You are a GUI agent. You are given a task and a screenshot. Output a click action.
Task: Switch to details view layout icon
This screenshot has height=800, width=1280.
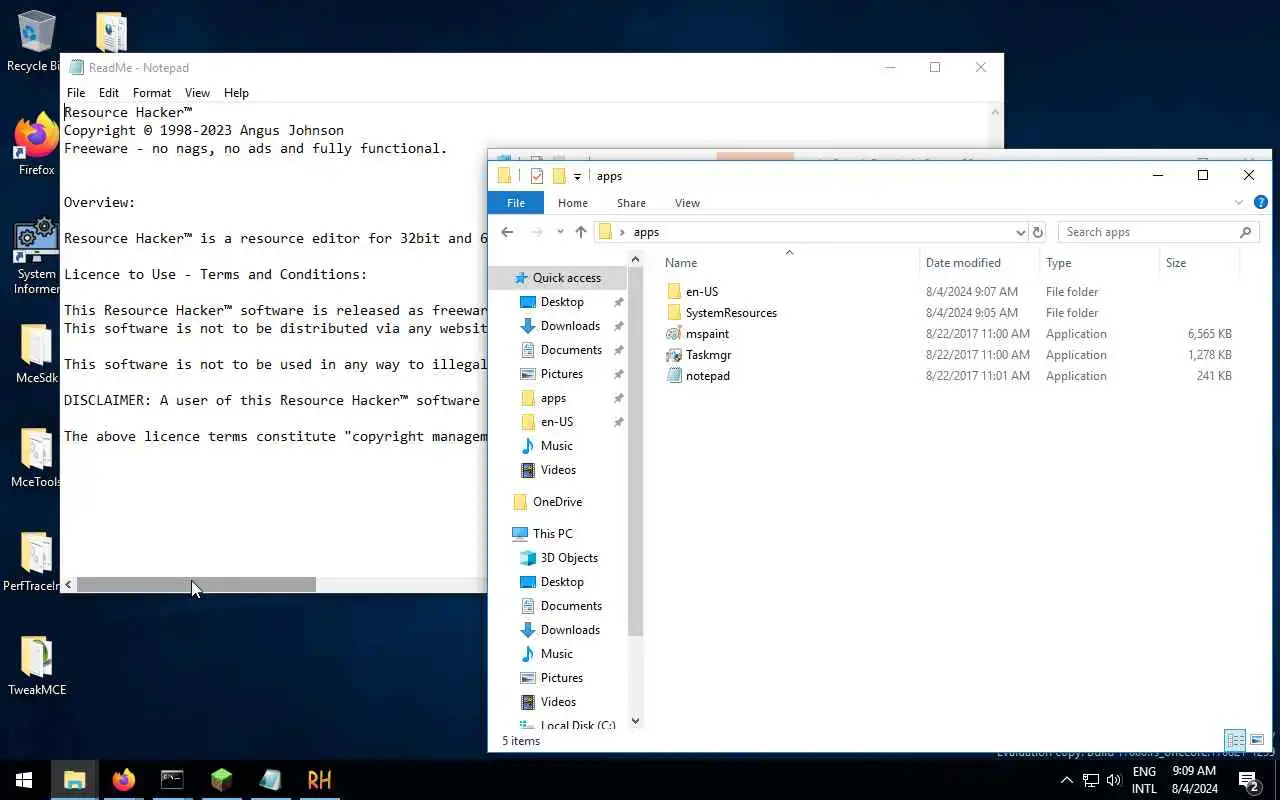[1235, 740]
